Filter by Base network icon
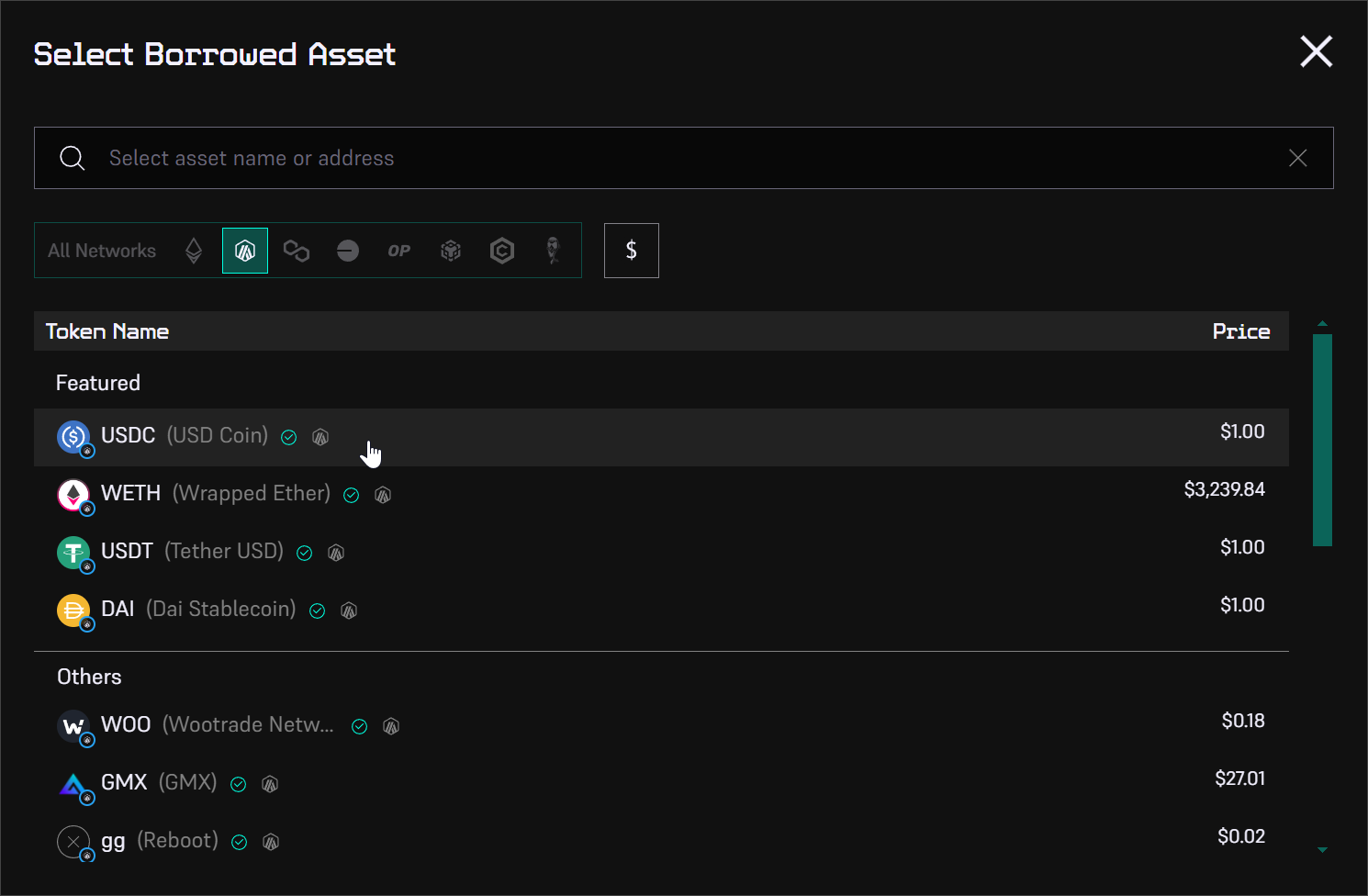This screenshot has width=1368, height=896. click(348, 251)
